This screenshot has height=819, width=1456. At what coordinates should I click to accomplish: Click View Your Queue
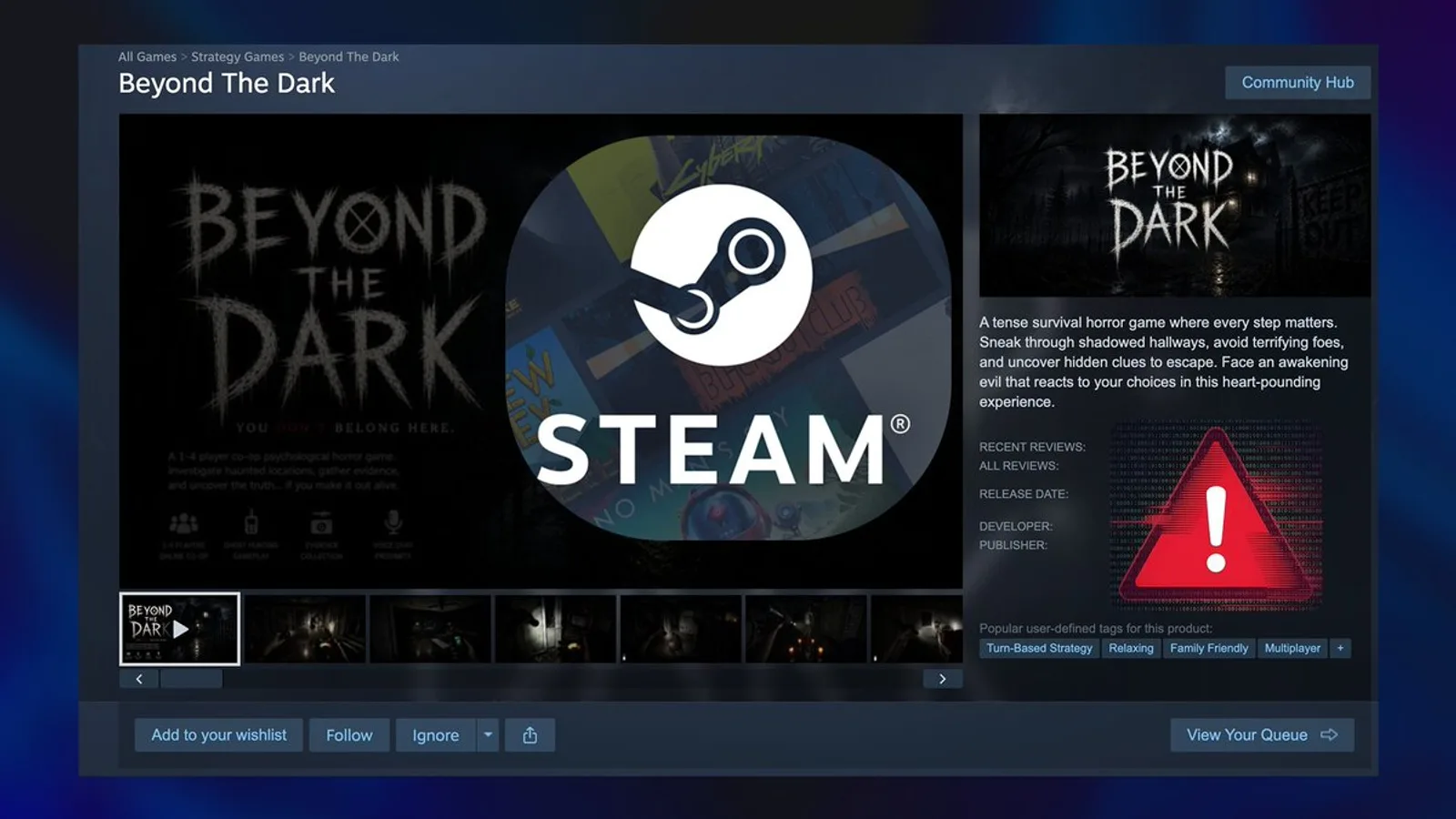coord(1262,734)
